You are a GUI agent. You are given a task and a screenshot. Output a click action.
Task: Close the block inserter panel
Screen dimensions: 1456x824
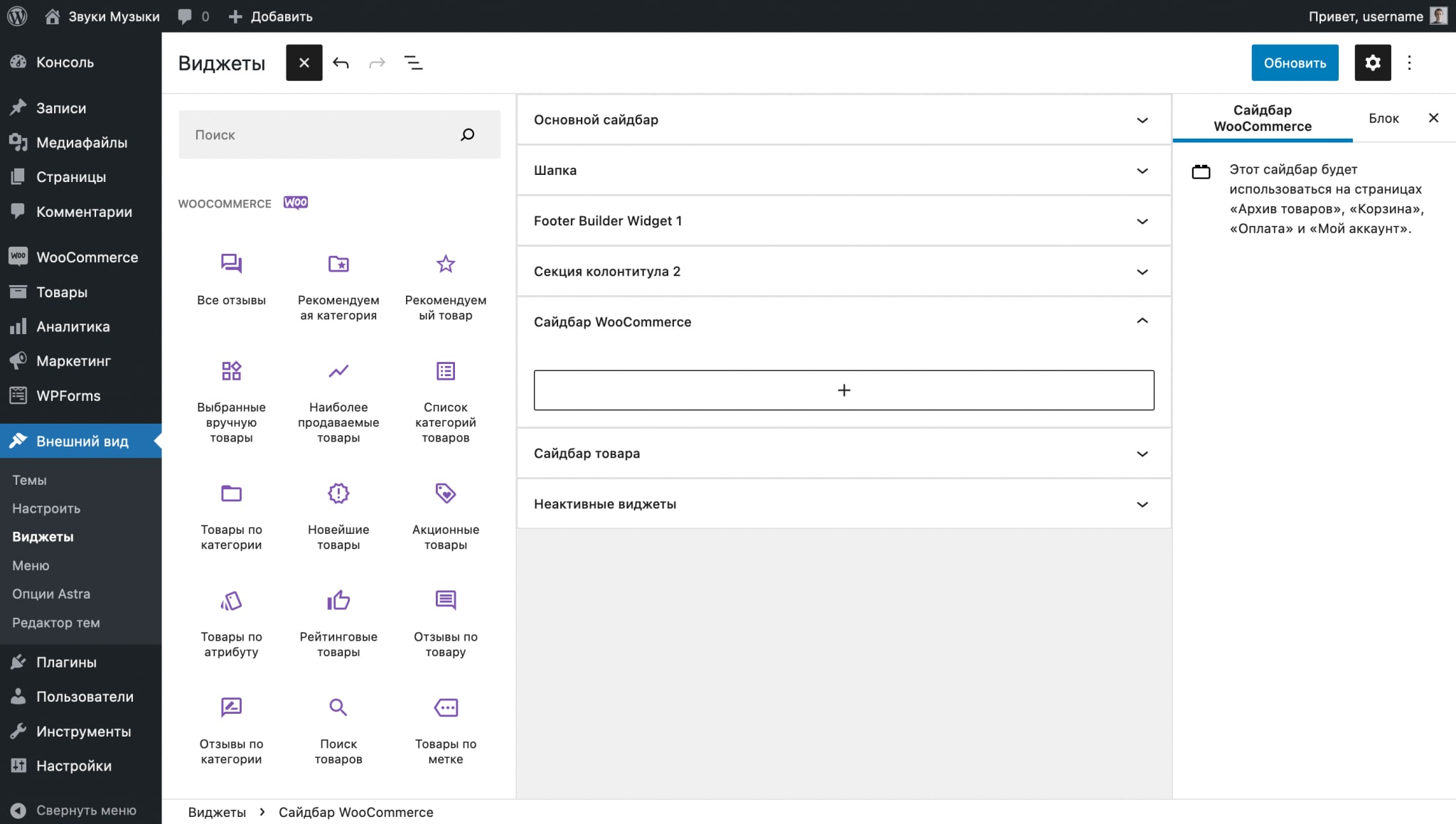click(x=304, y=63)
